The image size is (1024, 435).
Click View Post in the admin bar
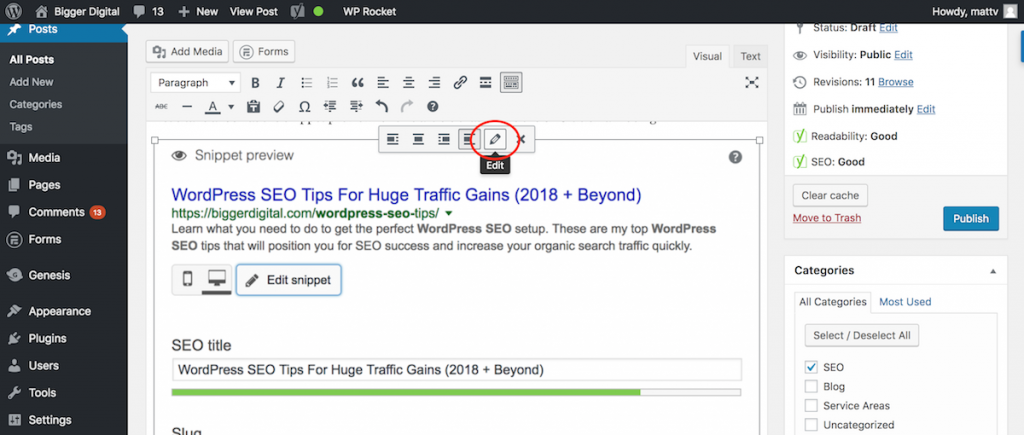click(x=255, y=11)
